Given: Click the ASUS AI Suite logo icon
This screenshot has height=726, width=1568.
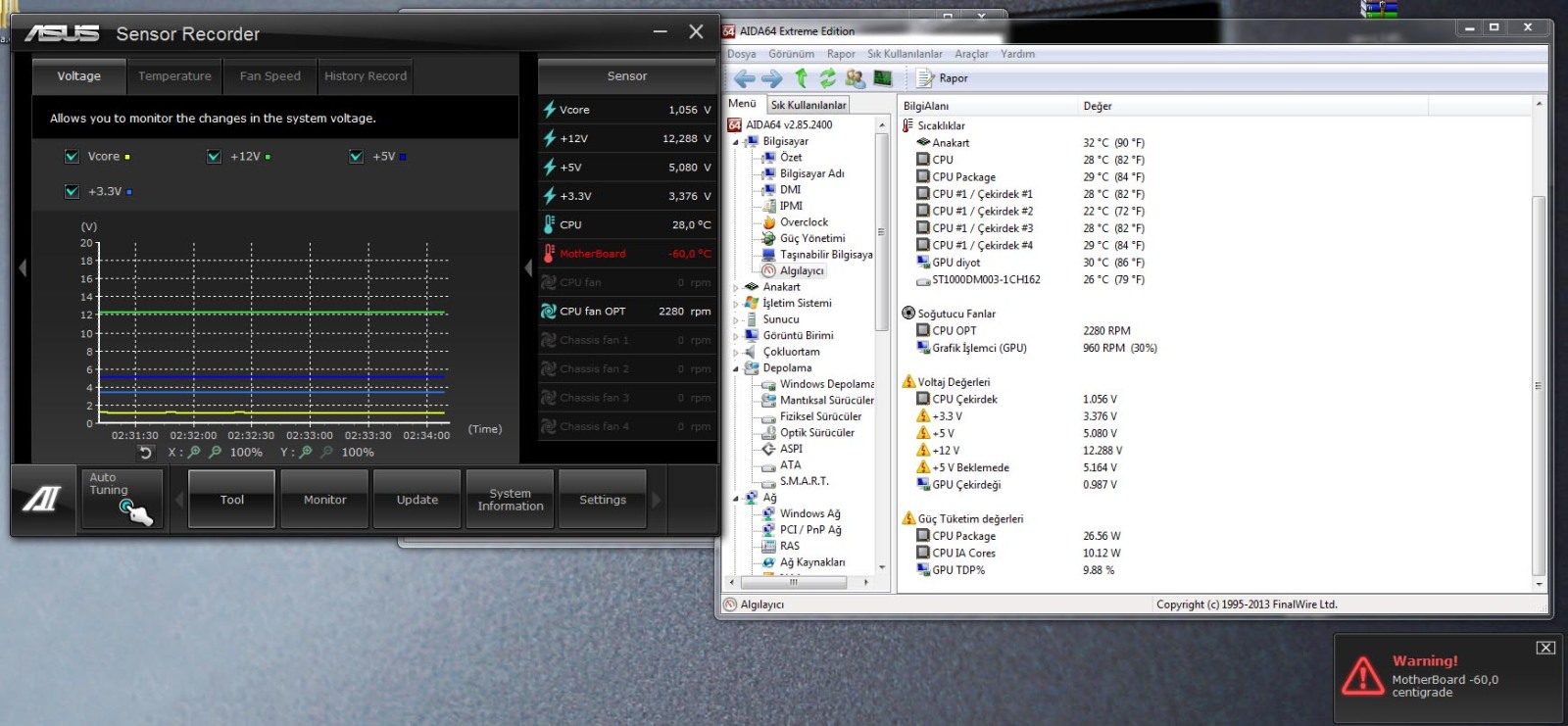Looking at the screenshot, I should (x=41, y=500).
